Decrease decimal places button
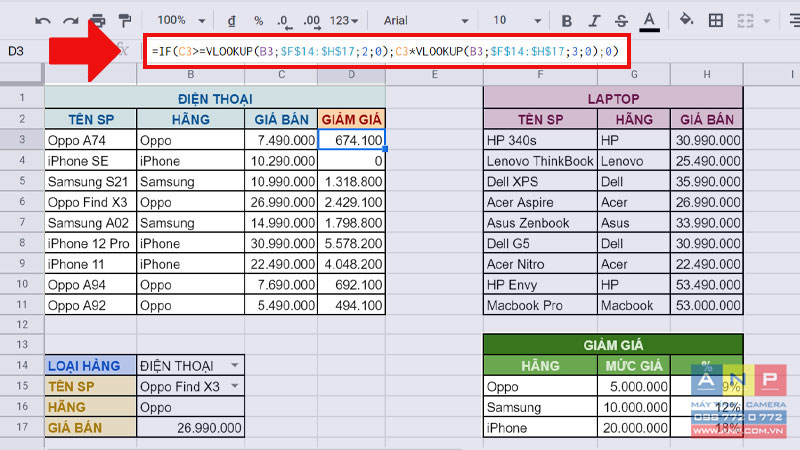800x450 pixels. [x=284, y=21]
